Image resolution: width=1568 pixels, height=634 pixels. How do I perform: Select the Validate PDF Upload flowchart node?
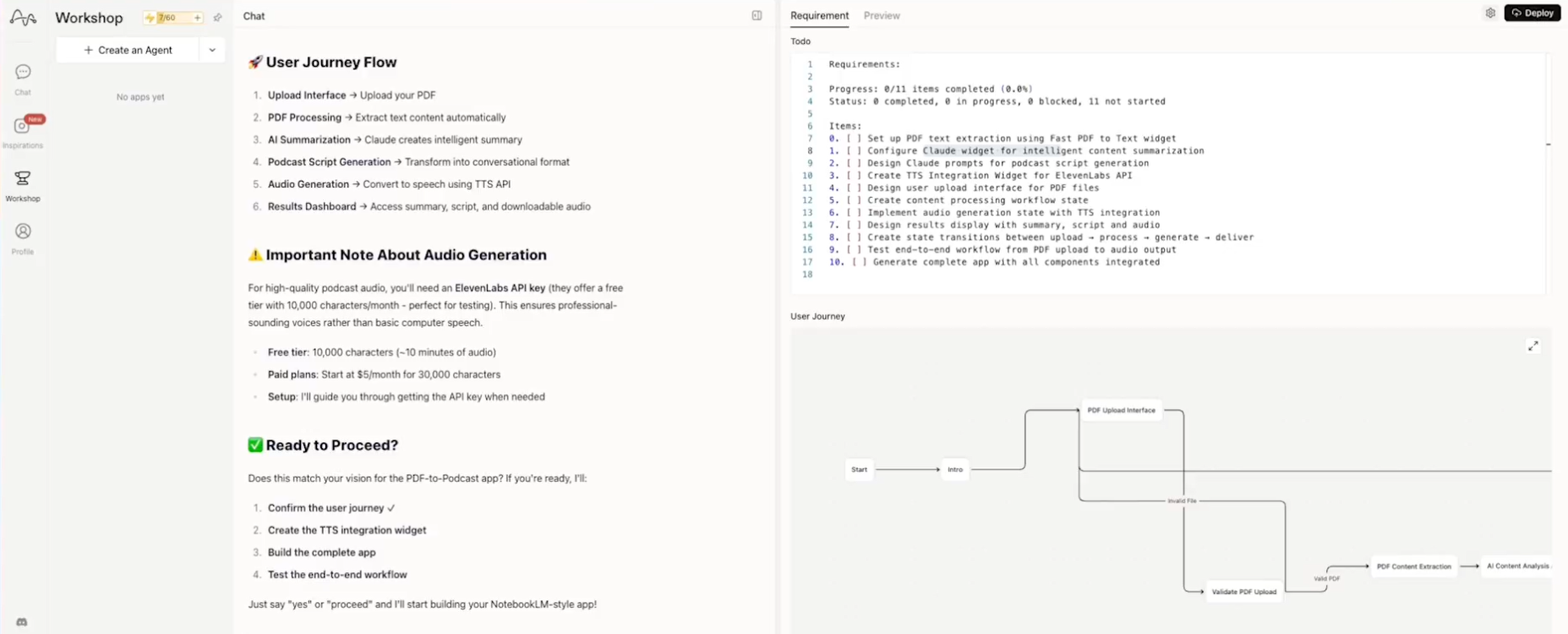click(1243, 592)
